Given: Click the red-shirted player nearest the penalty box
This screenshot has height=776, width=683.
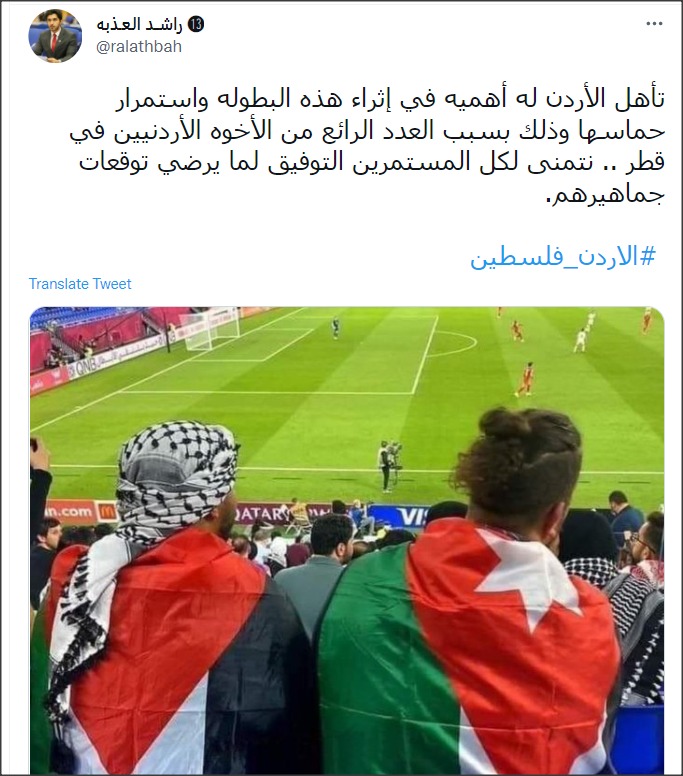Looking at the screenshot, I should (x=526, y=379).
